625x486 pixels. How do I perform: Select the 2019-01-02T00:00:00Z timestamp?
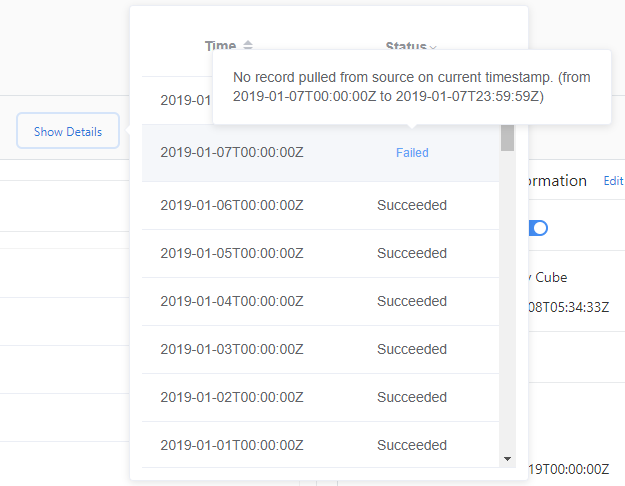click(232, 398)
